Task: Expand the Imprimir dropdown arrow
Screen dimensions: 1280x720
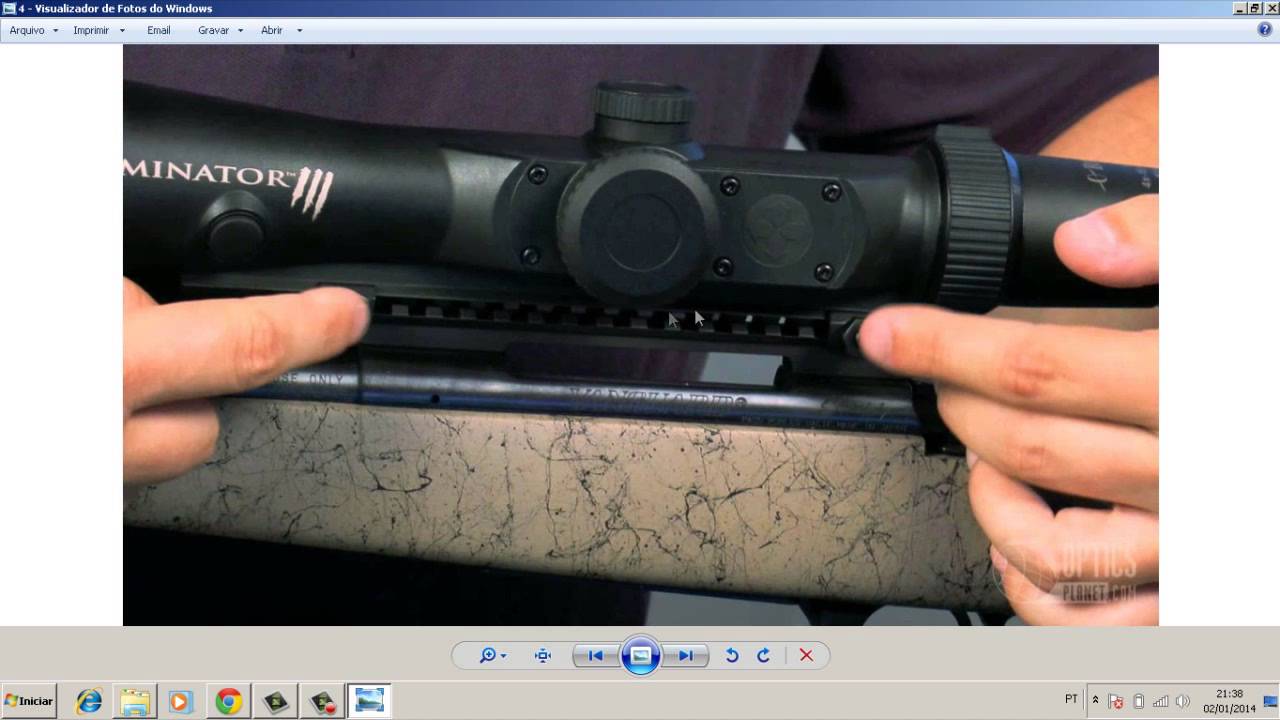Action: pyautogui.click(x=122, y=30)
